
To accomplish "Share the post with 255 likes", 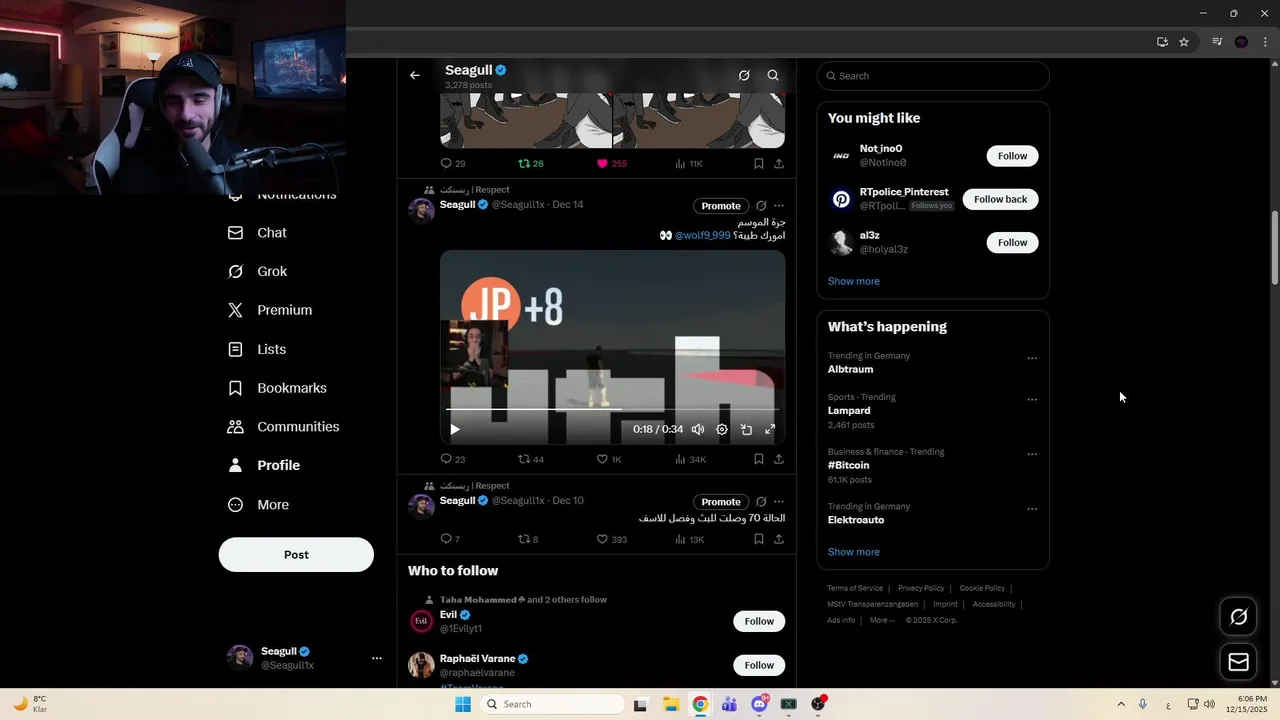I will point(779,163).
